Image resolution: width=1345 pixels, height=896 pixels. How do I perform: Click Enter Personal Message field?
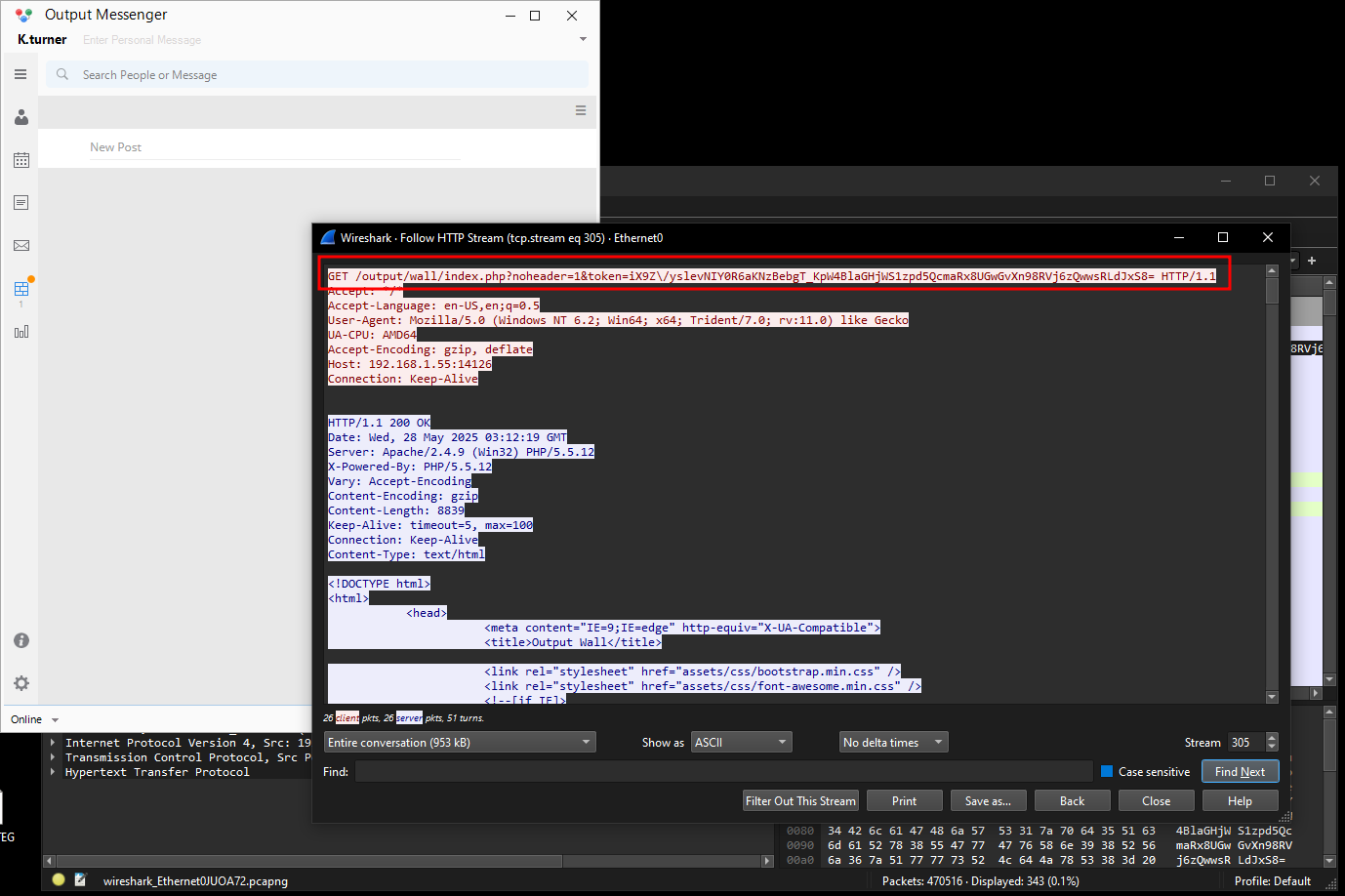142,40
